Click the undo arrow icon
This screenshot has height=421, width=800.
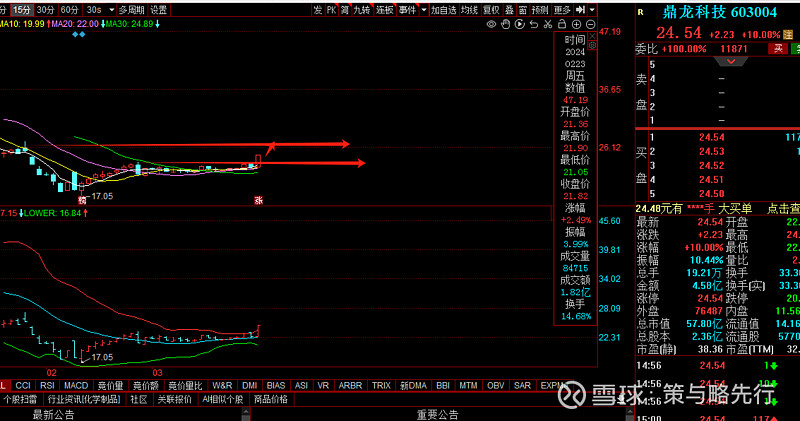[x=534, y=24]
